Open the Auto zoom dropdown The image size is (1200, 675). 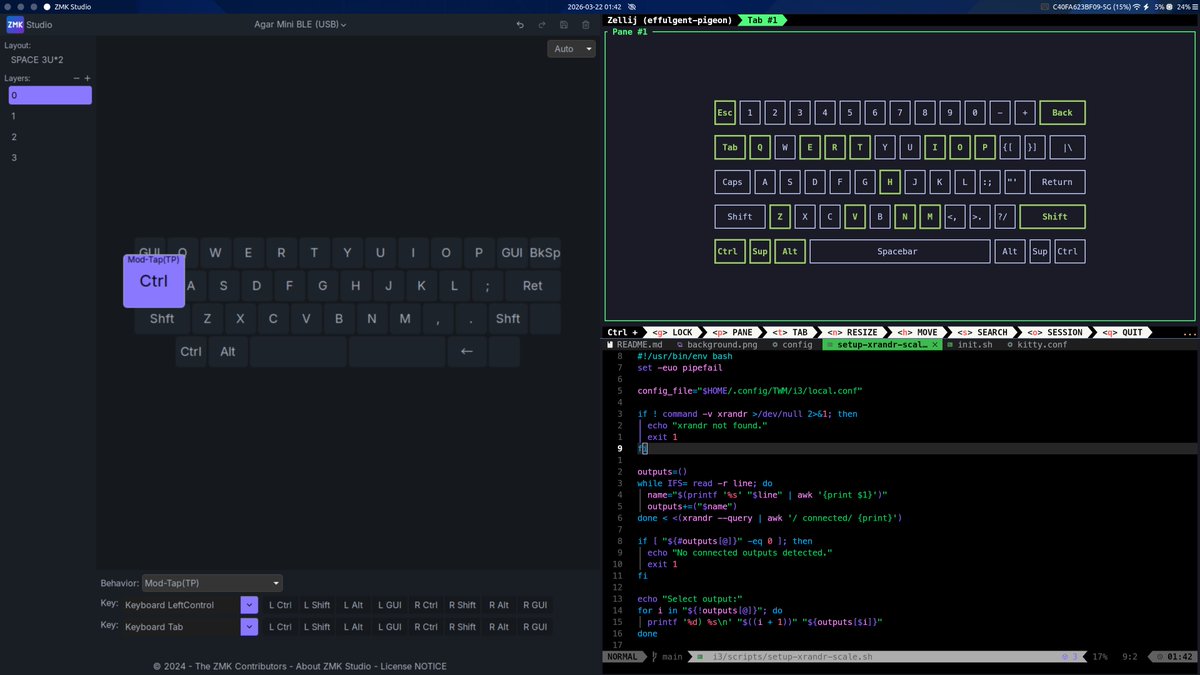pyautogui.click(x=571, y=48)
